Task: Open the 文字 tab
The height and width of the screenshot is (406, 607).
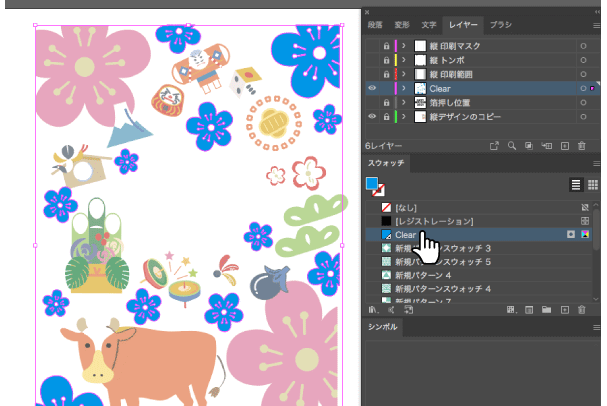Action: coord(429,23)
